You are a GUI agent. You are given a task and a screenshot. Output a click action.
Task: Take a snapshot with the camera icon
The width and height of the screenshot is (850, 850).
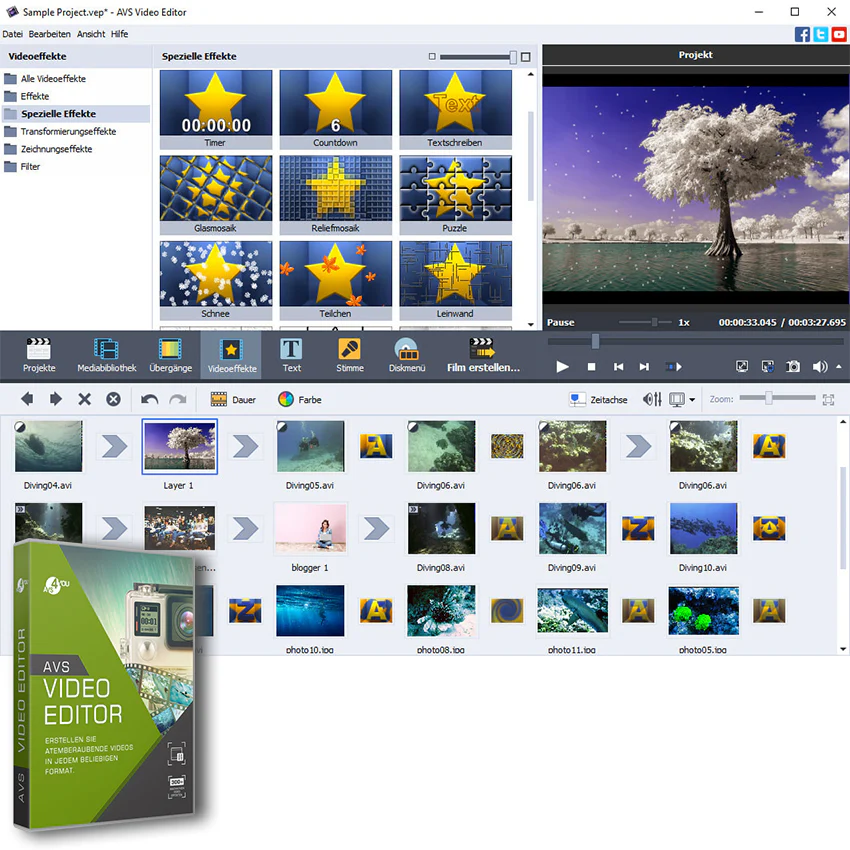pyautogui.click(x=793, y=366)
